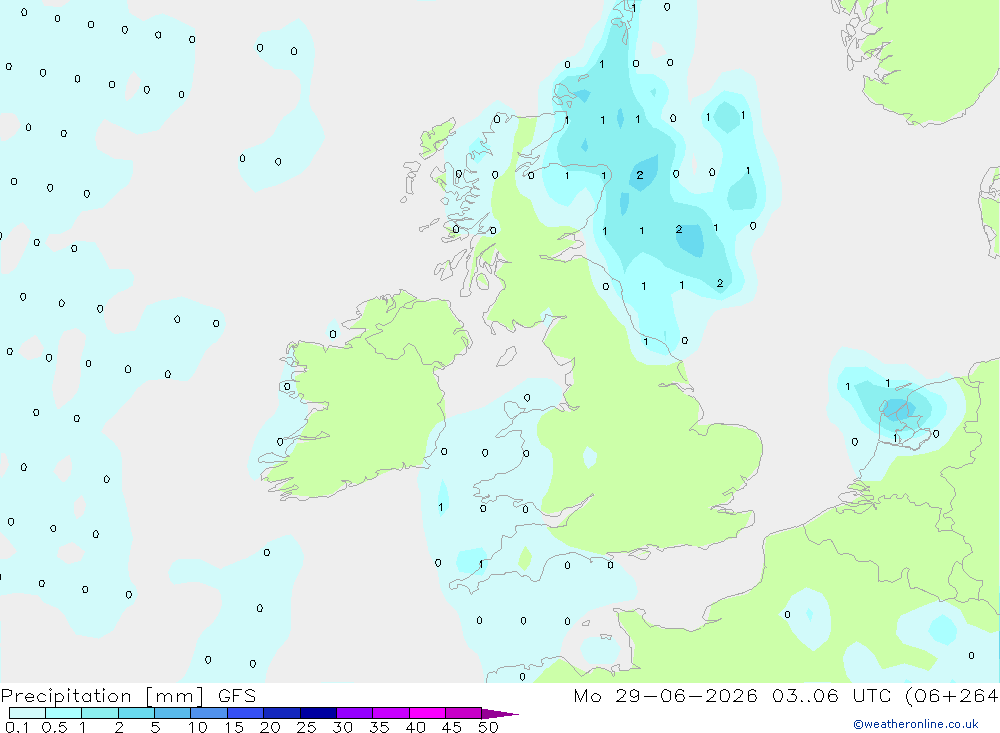Select the 40–45 mm magenta legend swatch
The height and width of the screenshot is (733, 1000).
[x=427, y=713]
